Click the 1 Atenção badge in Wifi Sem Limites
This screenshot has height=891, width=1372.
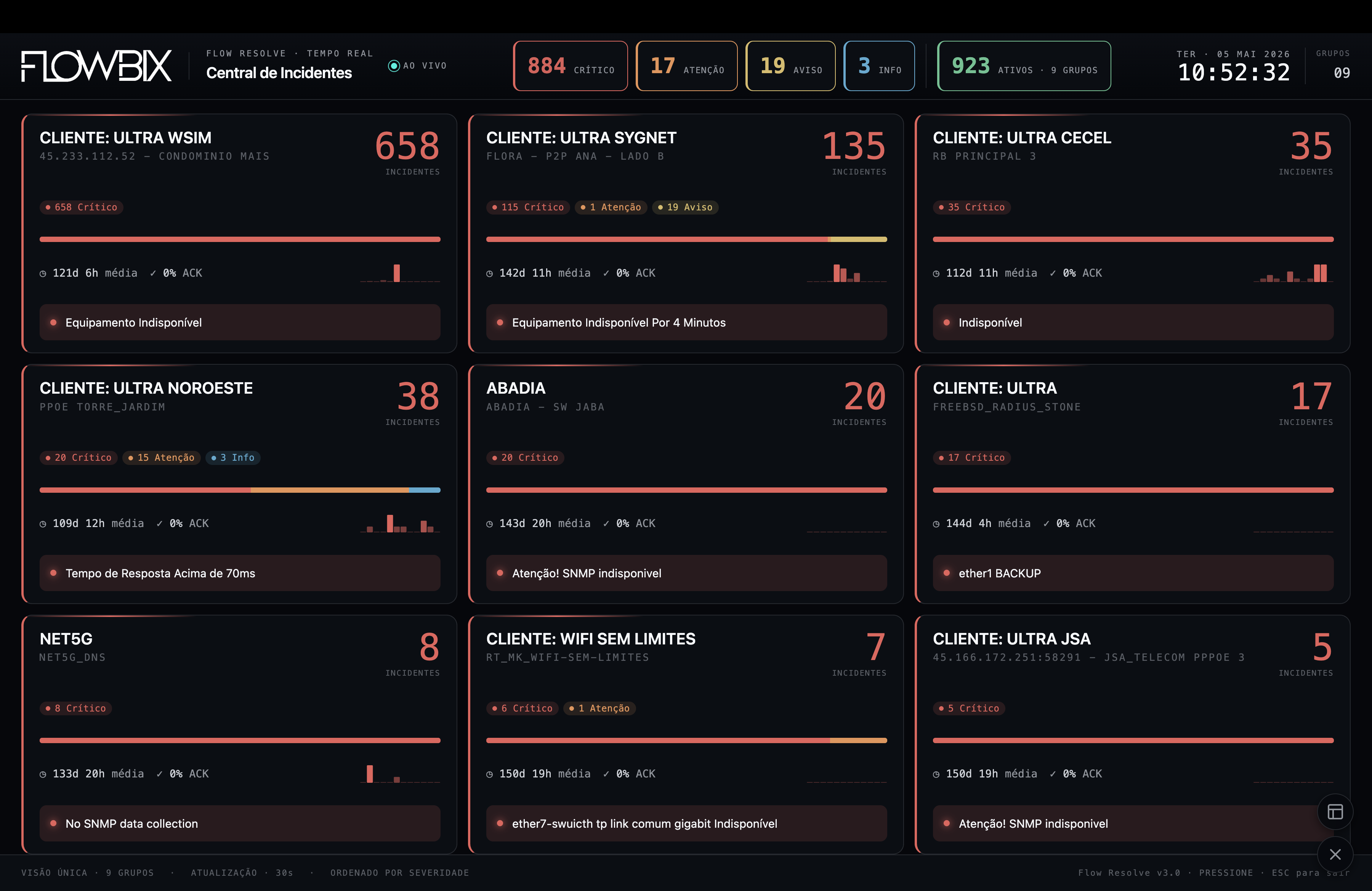click(x=599, y=708)
